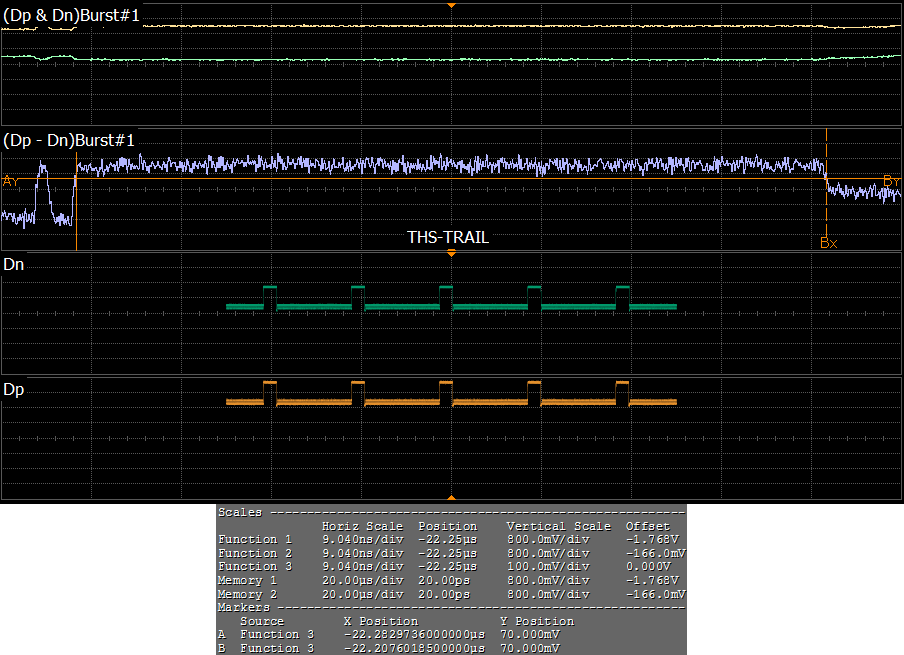Click the Memory 2 scale entry
This screenshot has height=655, width=904.
[x=247, y=594]
